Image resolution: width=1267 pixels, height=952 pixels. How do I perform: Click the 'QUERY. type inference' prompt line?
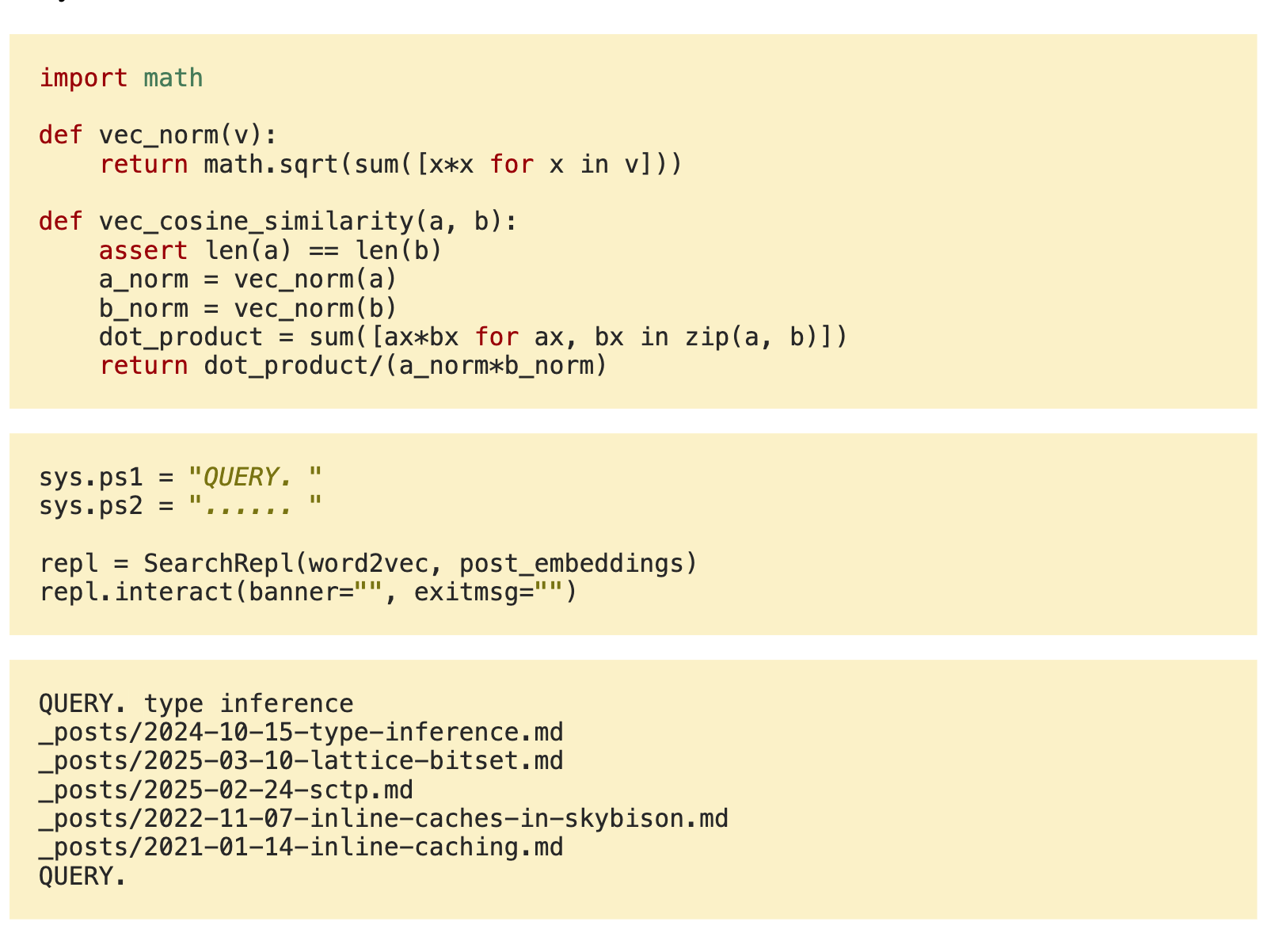coord(196,703)
